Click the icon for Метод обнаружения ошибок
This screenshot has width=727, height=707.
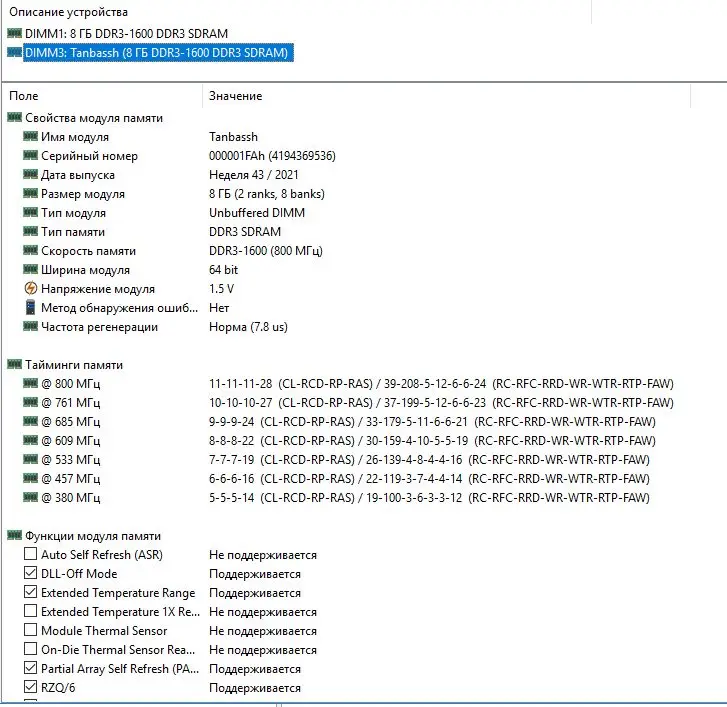[x=30, y=307]
